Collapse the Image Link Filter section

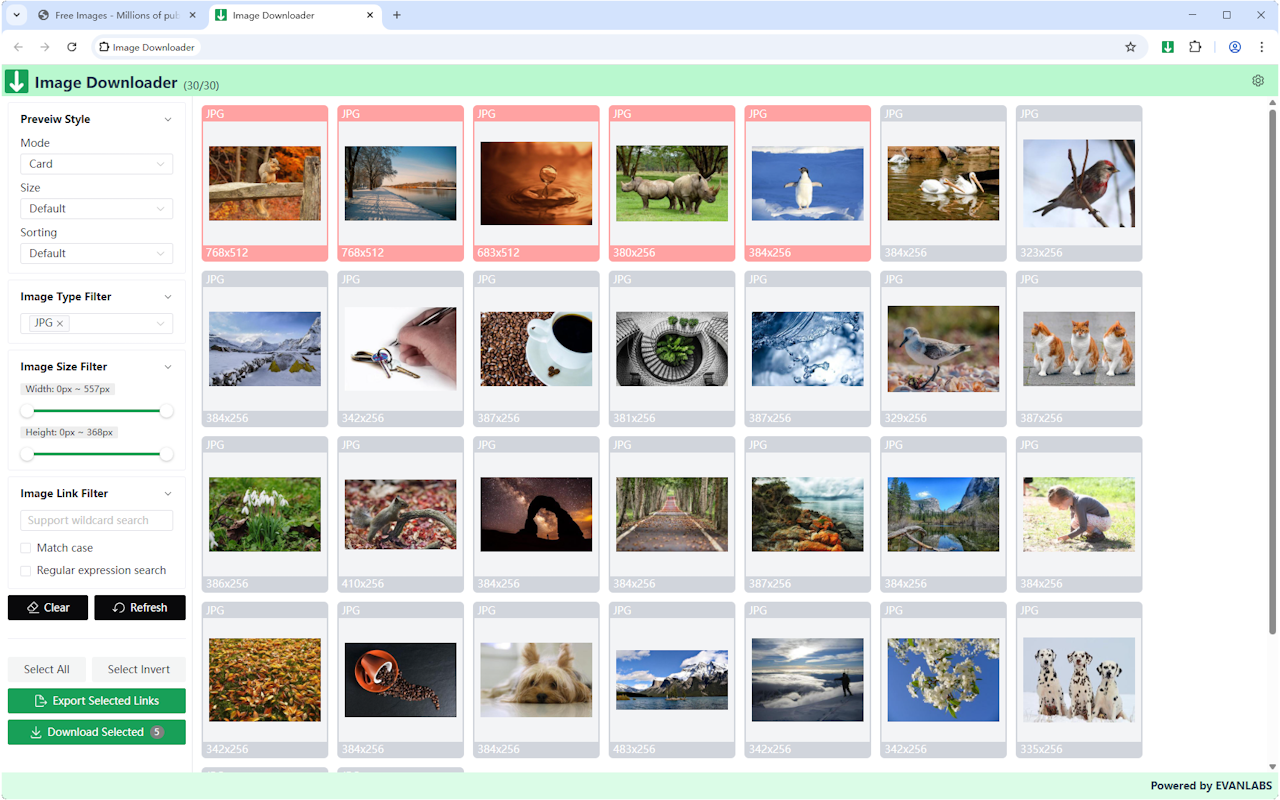(x=168, y=494)
